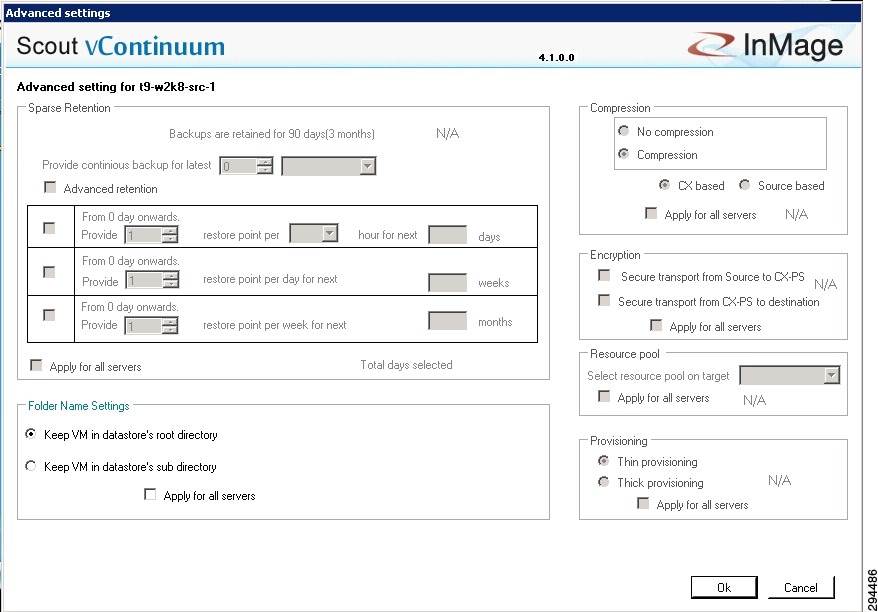The width and height of the screenshot is (878, 612).
Task: Select Keep VM in datastore's root directory
Action: pos(31,434)
